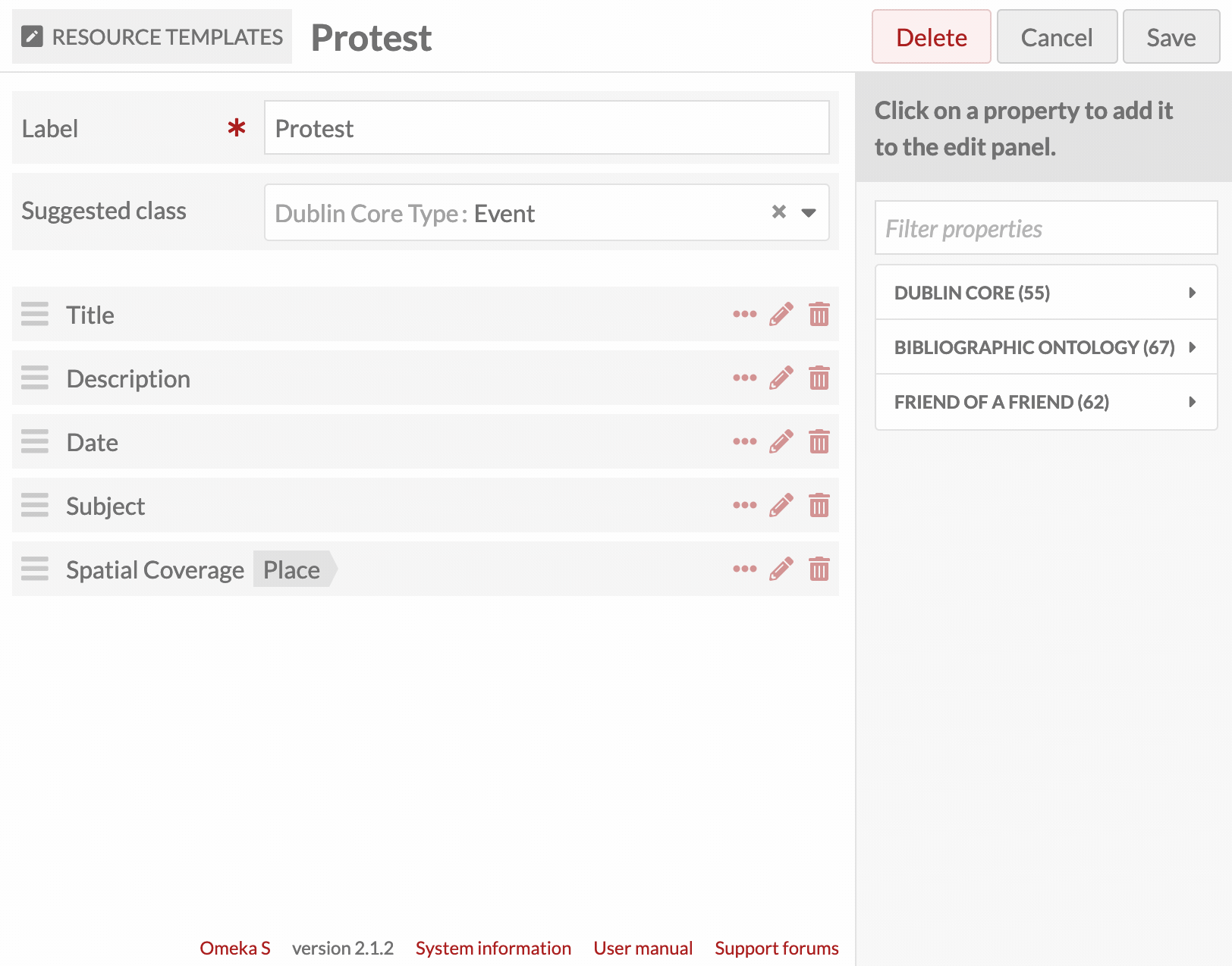
Task: Open details for Subject property
Action: tap(744, 505)
